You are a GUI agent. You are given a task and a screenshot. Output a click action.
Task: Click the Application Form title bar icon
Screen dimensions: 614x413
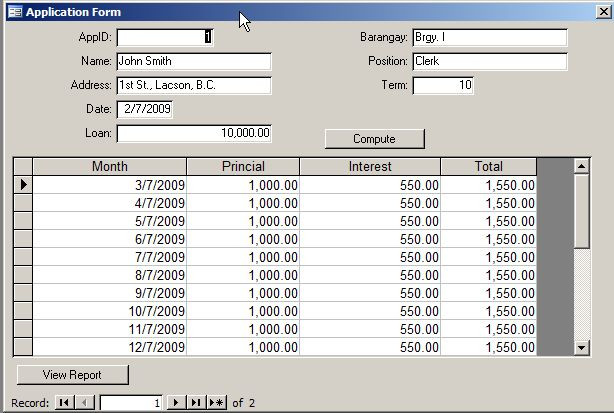click(13, 12)
